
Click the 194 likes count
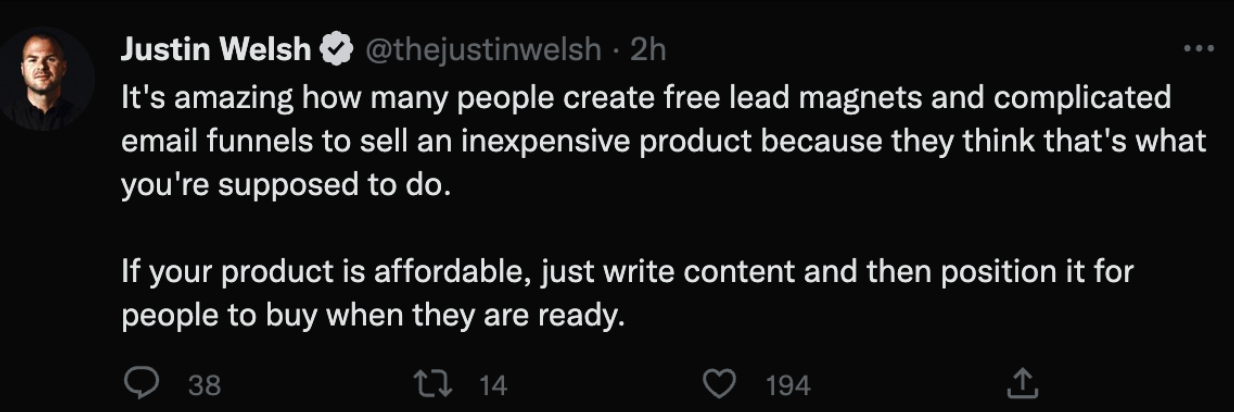pos(788,385)
